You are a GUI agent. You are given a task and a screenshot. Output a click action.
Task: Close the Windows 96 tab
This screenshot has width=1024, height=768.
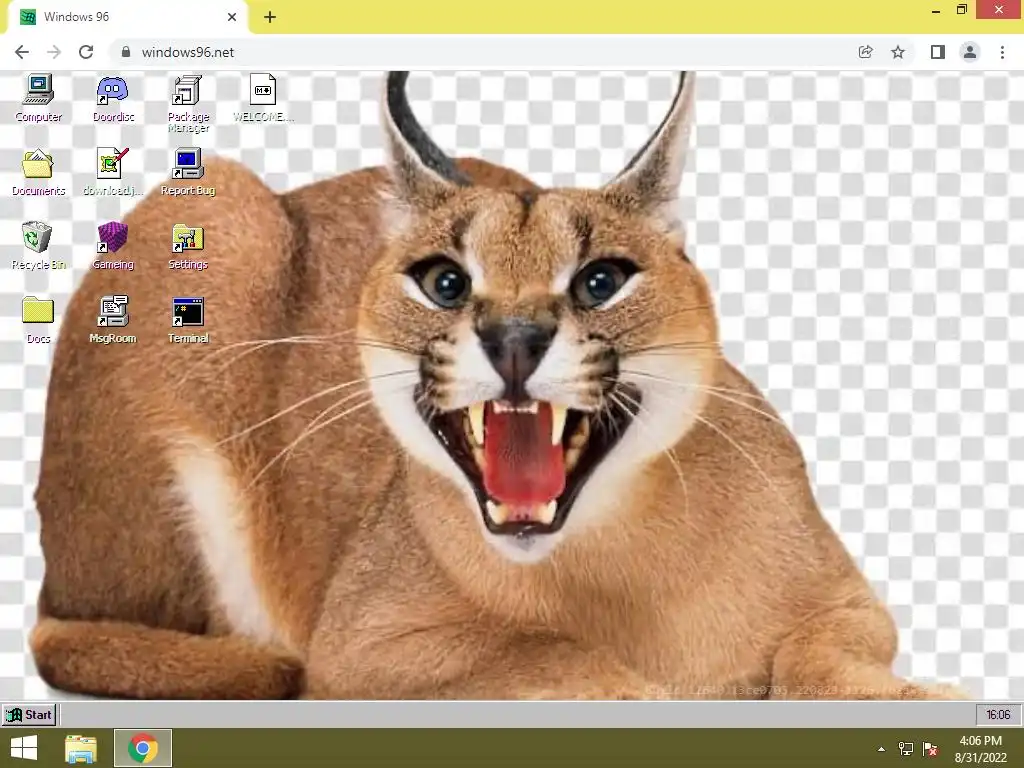[232, 17]
